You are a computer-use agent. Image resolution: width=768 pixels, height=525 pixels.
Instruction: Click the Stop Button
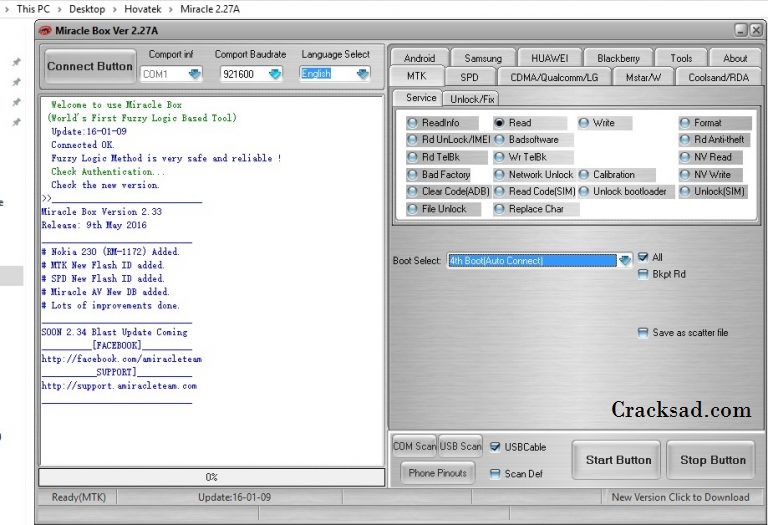[713, 460]
